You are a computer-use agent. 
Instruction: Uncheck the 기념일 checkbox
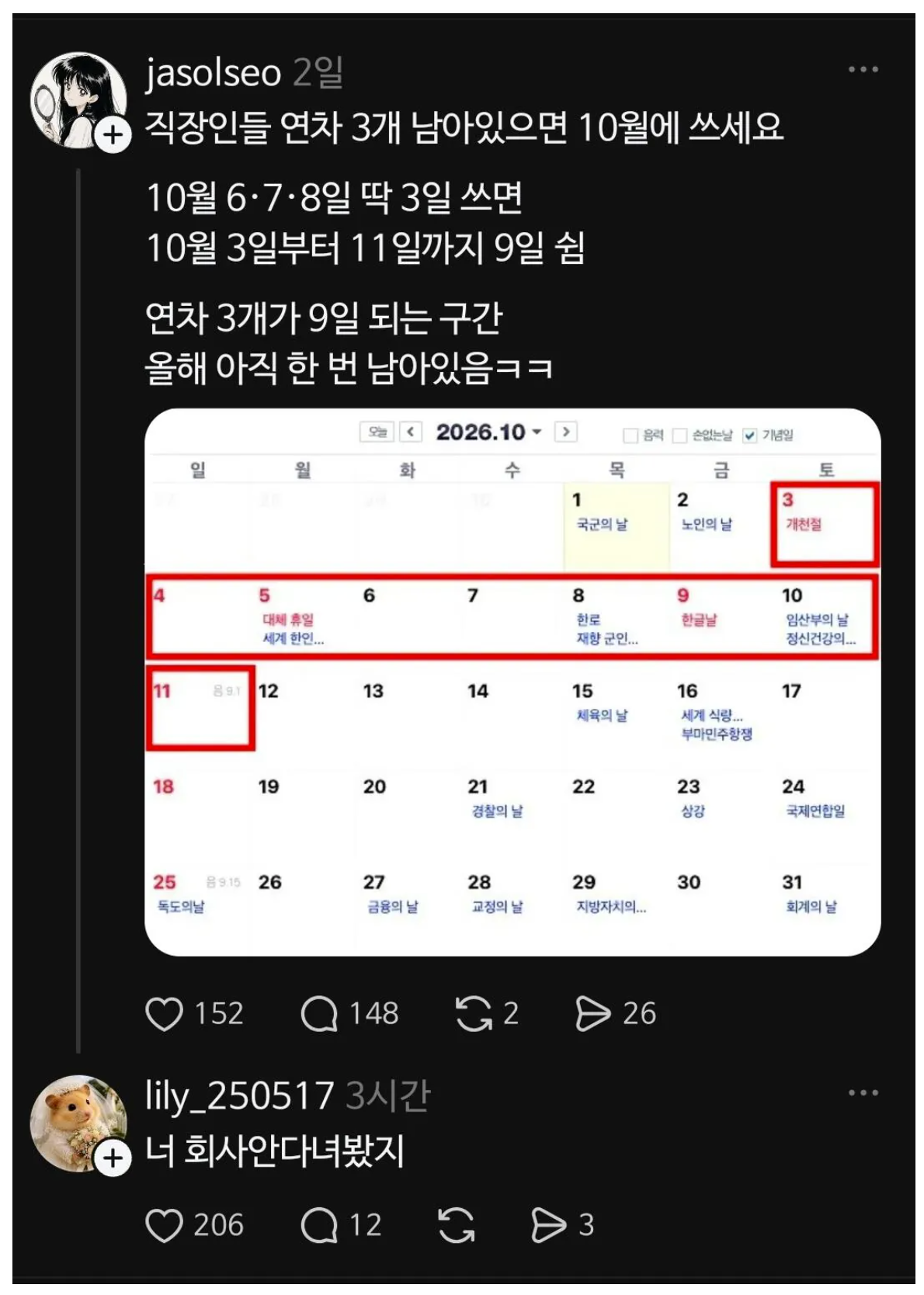pos(749,435)
